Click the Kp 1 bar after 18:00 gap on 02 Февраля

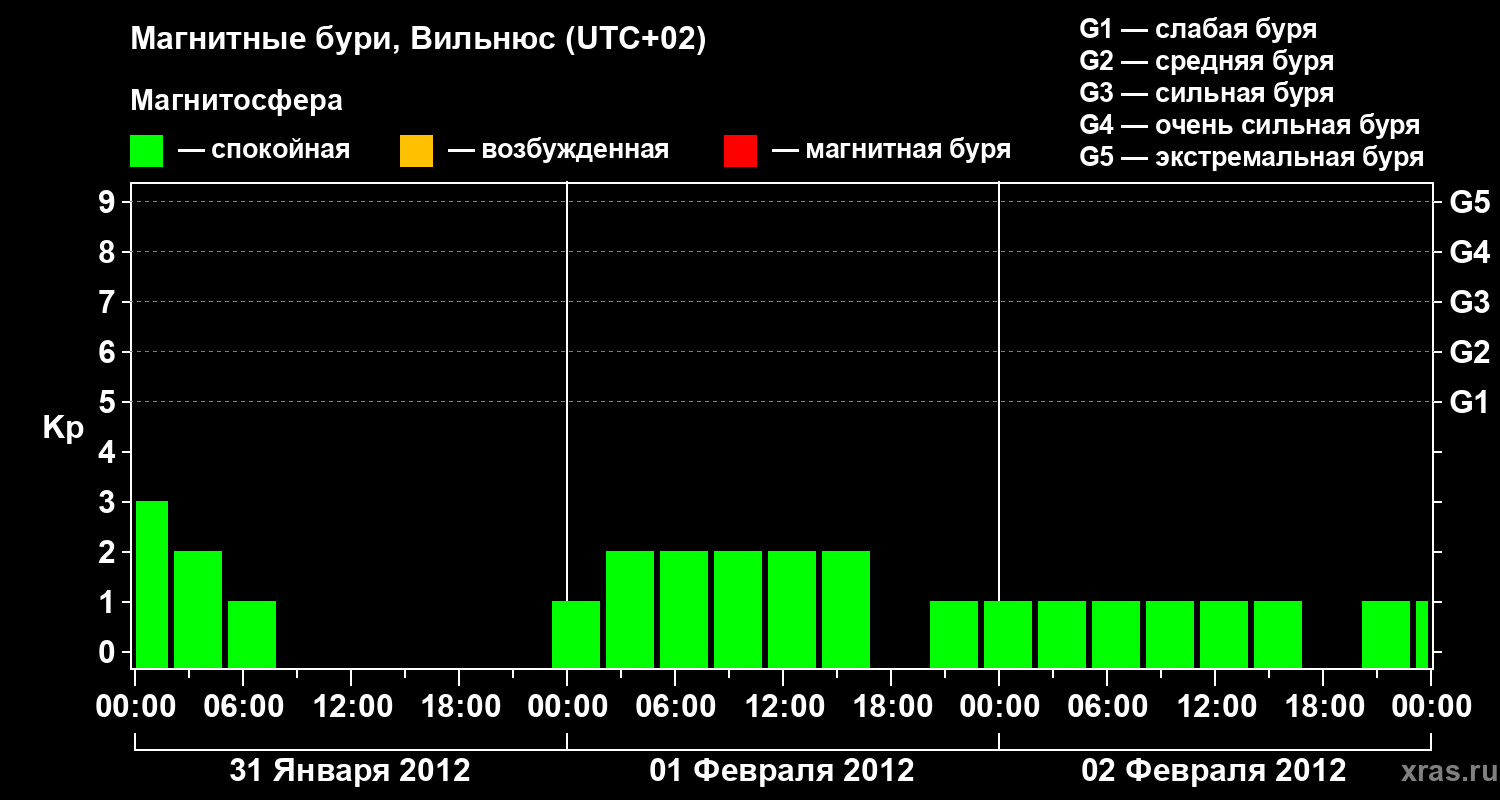pyautogui.click(x=1386, y=634)
